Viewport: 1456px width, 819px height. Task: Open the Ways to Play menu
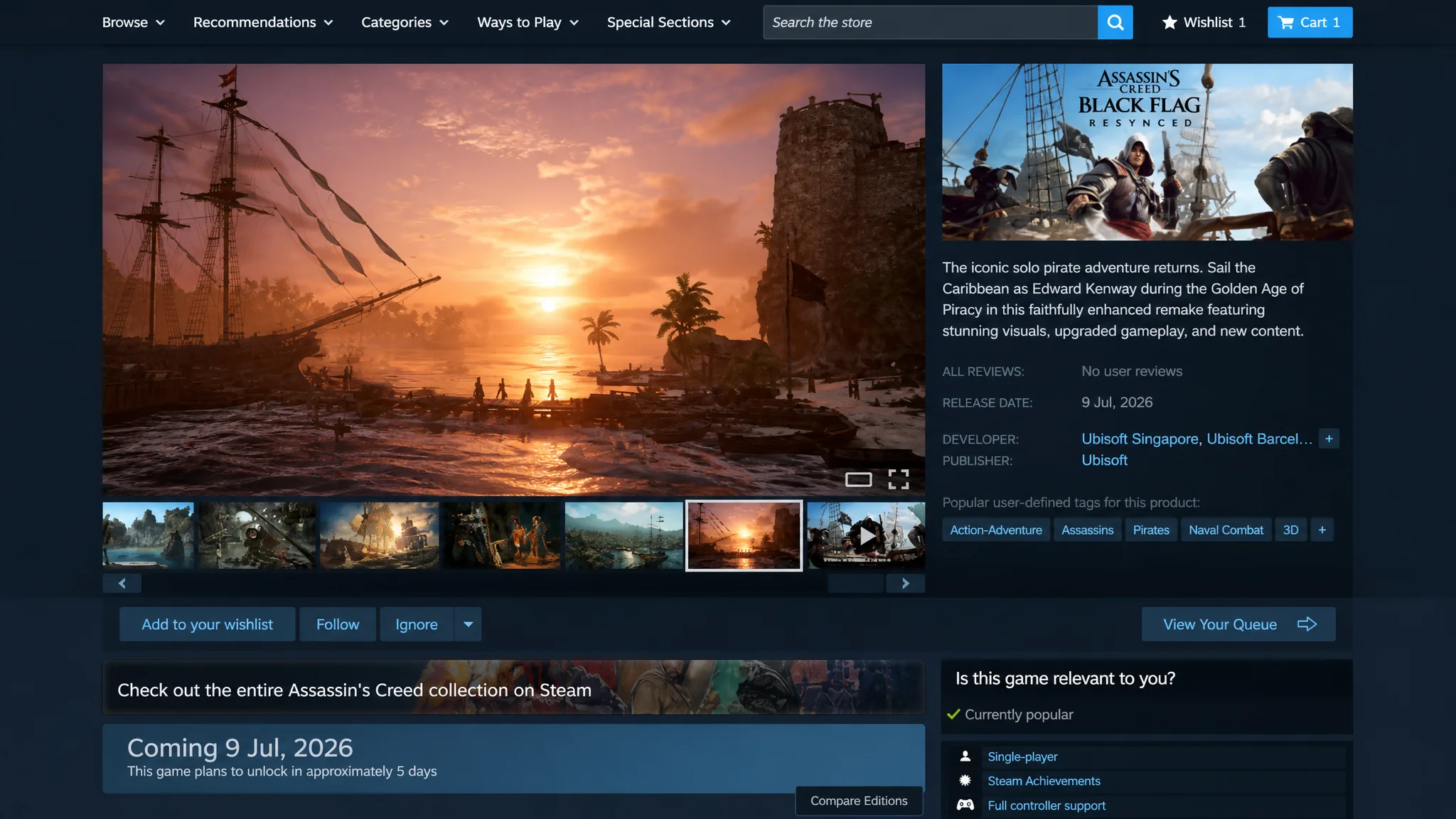[528, 22]
